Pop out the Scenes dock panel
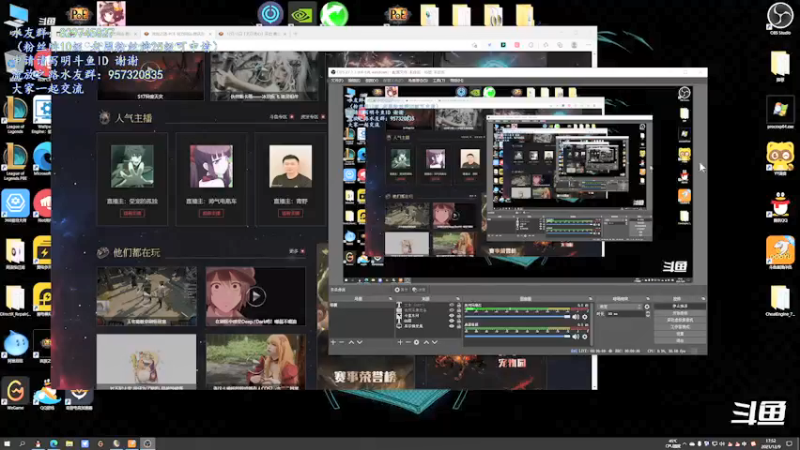The image size is (800, 450). 390,298
